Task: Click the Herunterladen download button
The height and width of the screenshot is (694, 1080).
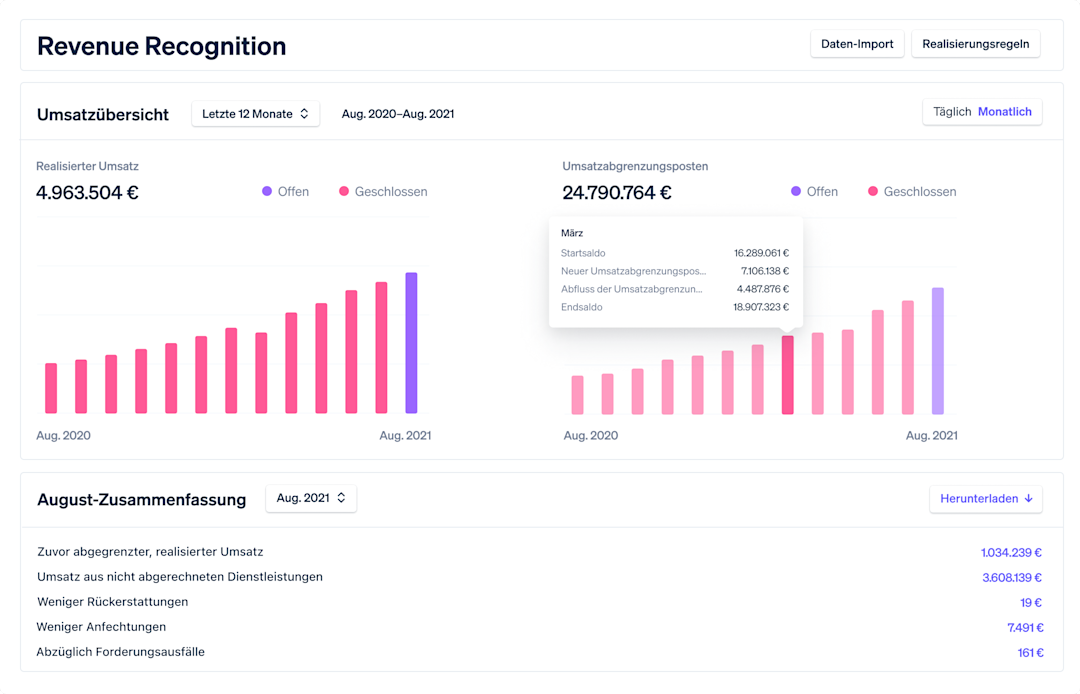Action: point(986,498)
